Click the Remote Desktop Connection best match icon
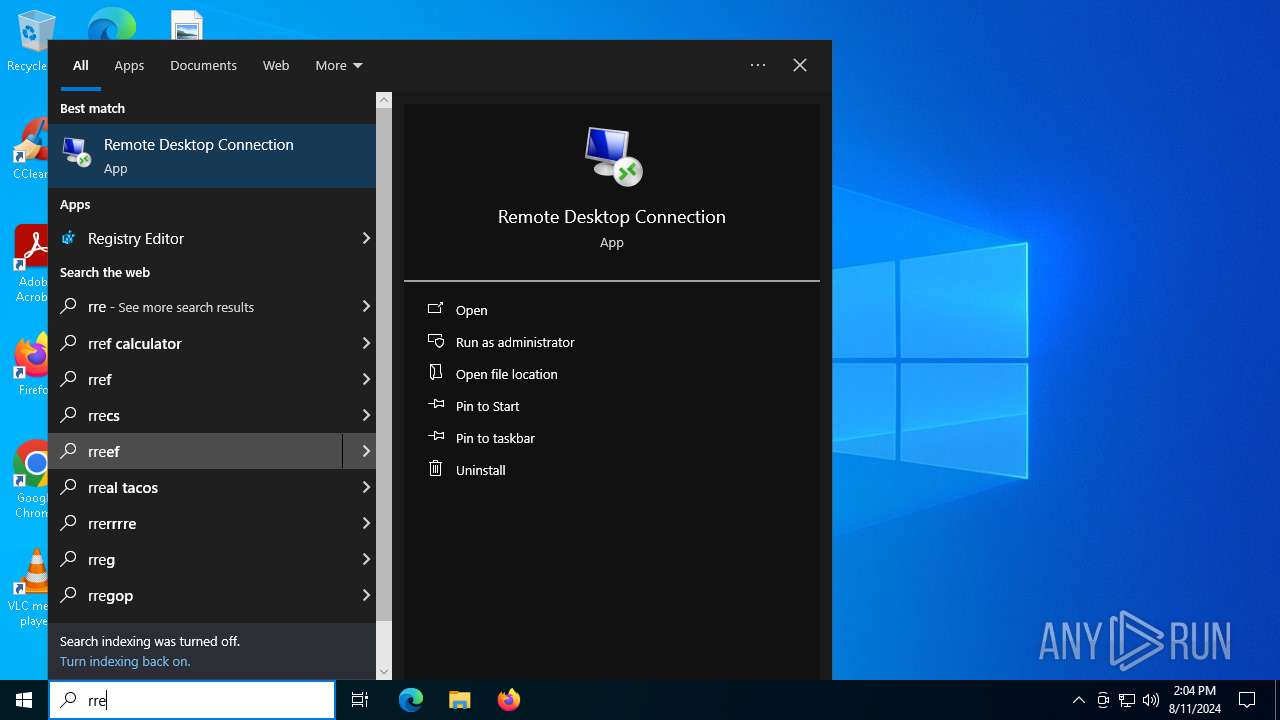This screenshot has width=1280, height=720. click(x=76, y=152)
